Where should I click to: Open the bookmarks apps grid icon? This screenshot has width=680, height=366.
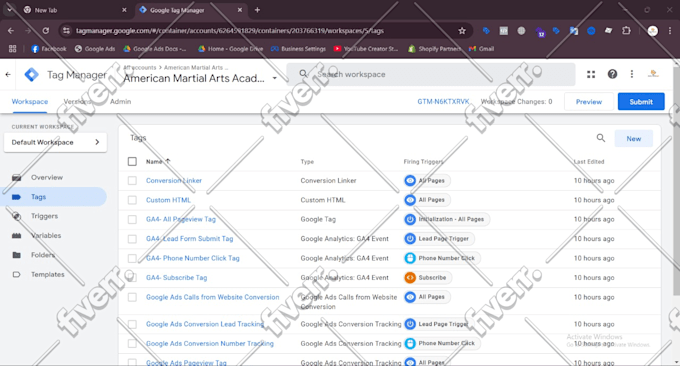[13, 49]
